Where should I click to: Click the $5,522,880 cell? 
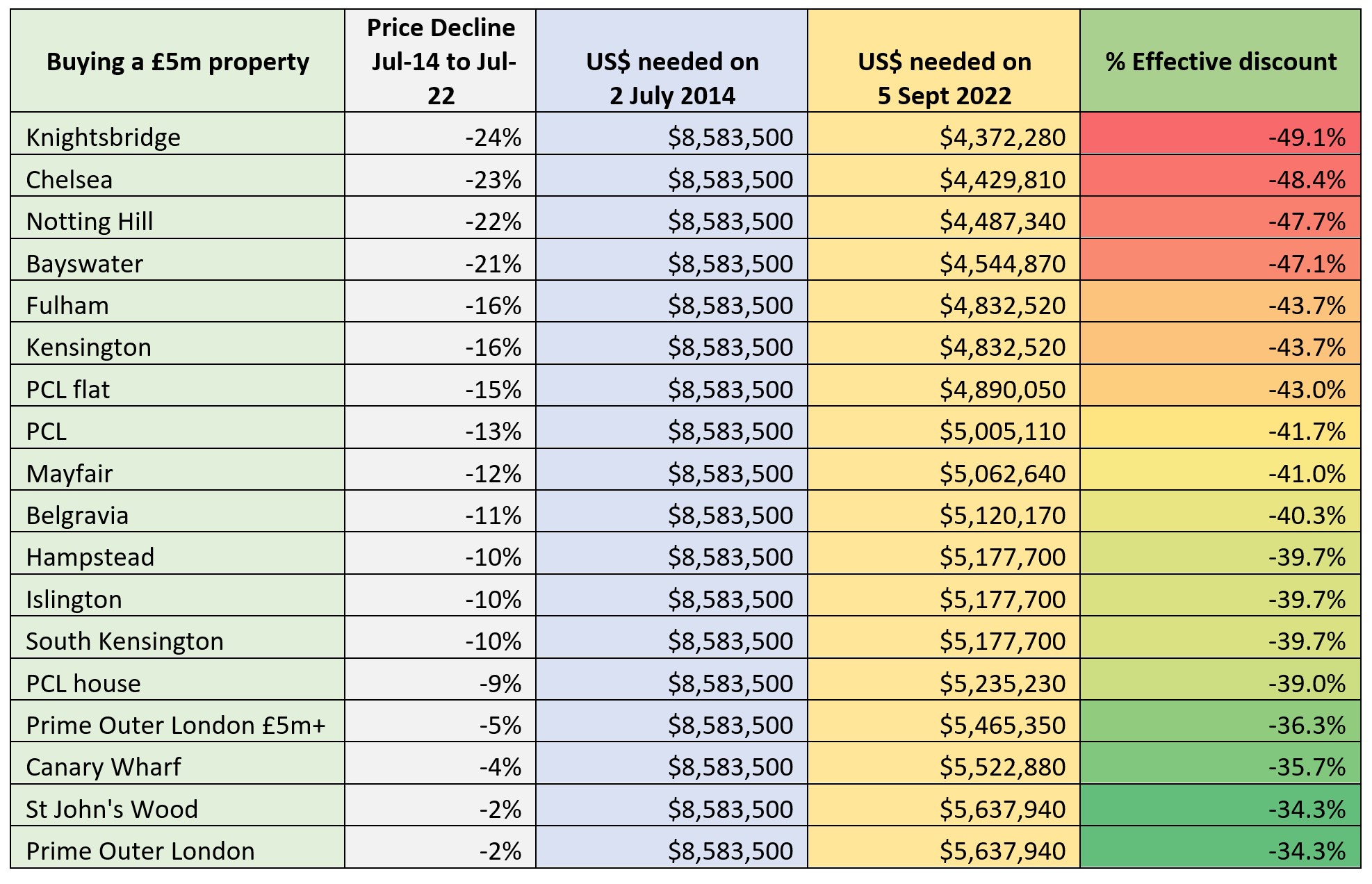point(1002,767)
